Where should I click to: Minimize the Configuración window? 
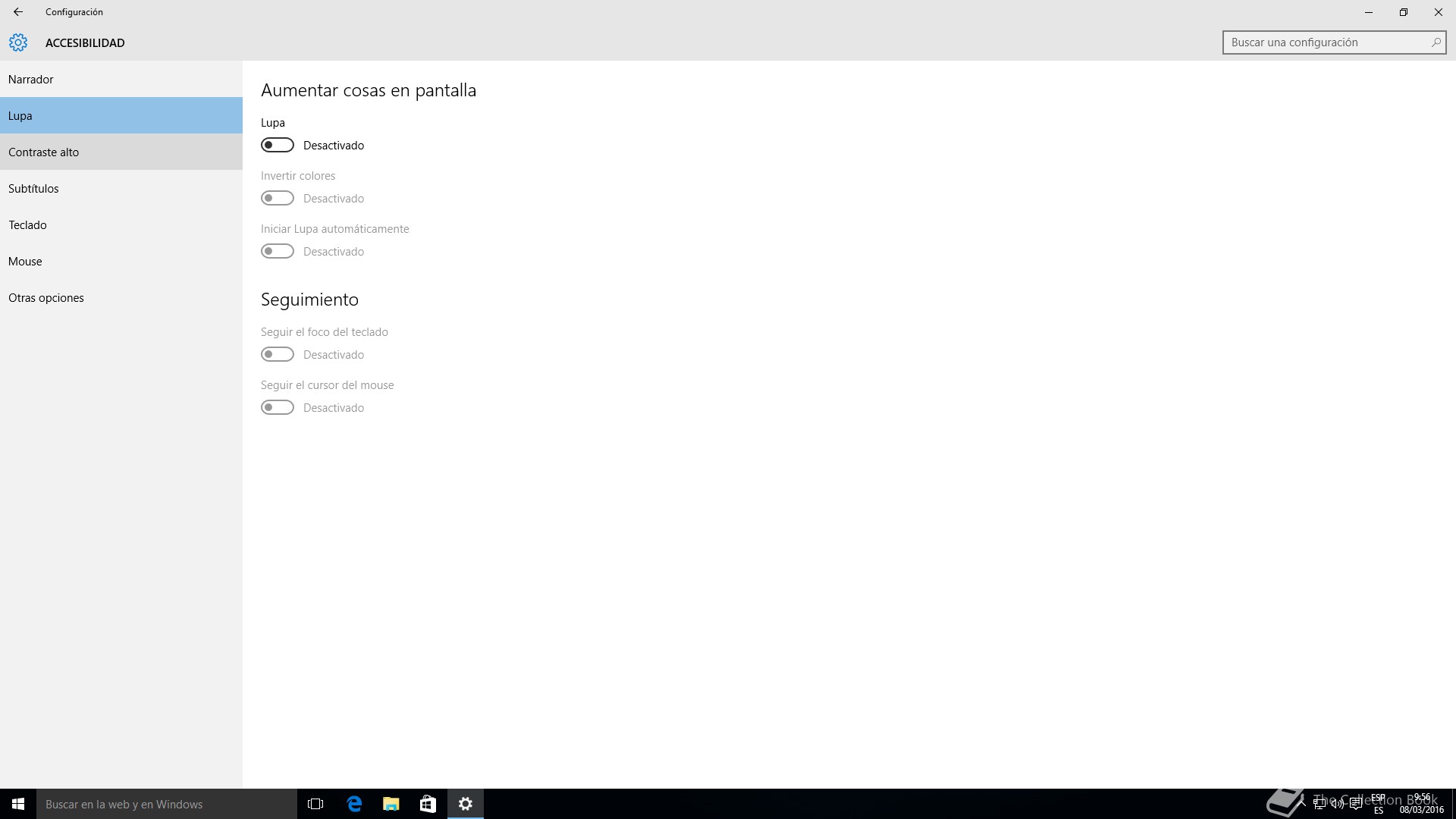click(1369, 12)
